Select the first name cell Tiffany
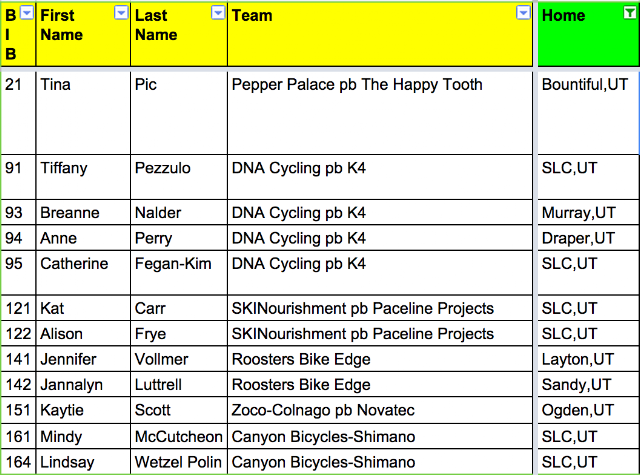This screenshot has width=640, height=475. click(x=83, y=177)
